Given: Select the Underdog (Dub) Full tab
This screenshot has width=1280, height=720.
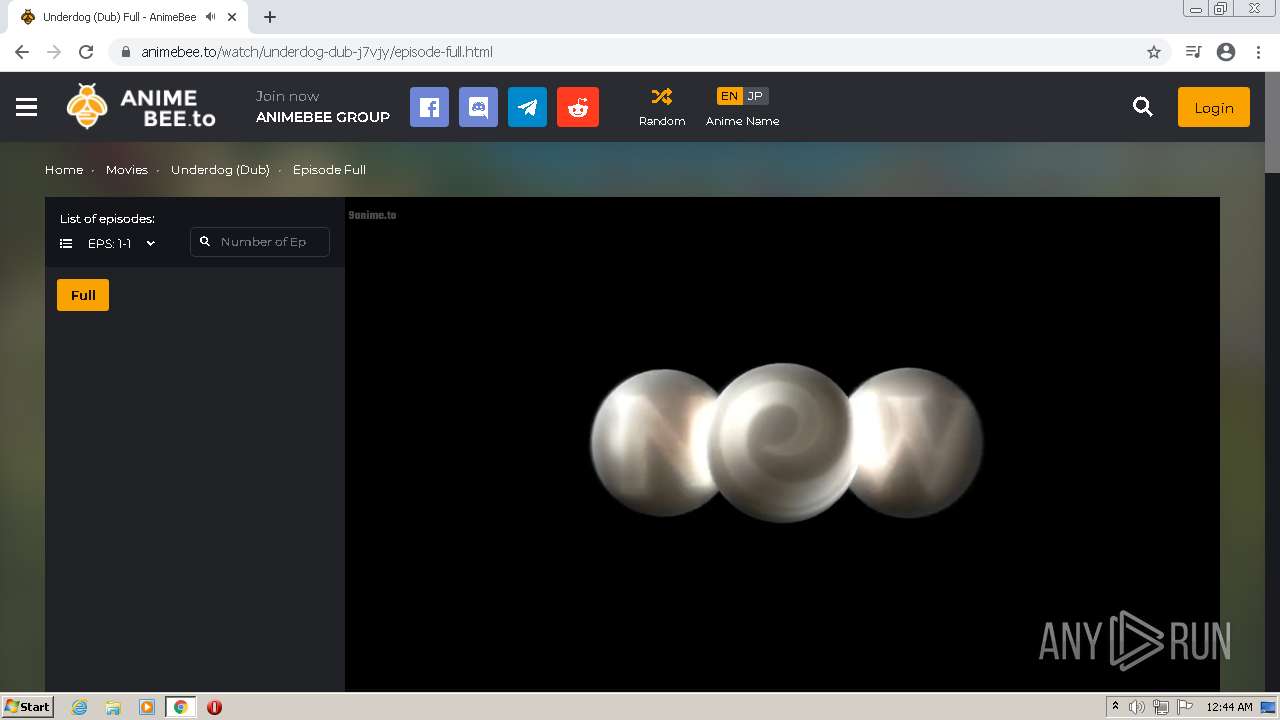Looking at the screenshot, I should (127, 17).
